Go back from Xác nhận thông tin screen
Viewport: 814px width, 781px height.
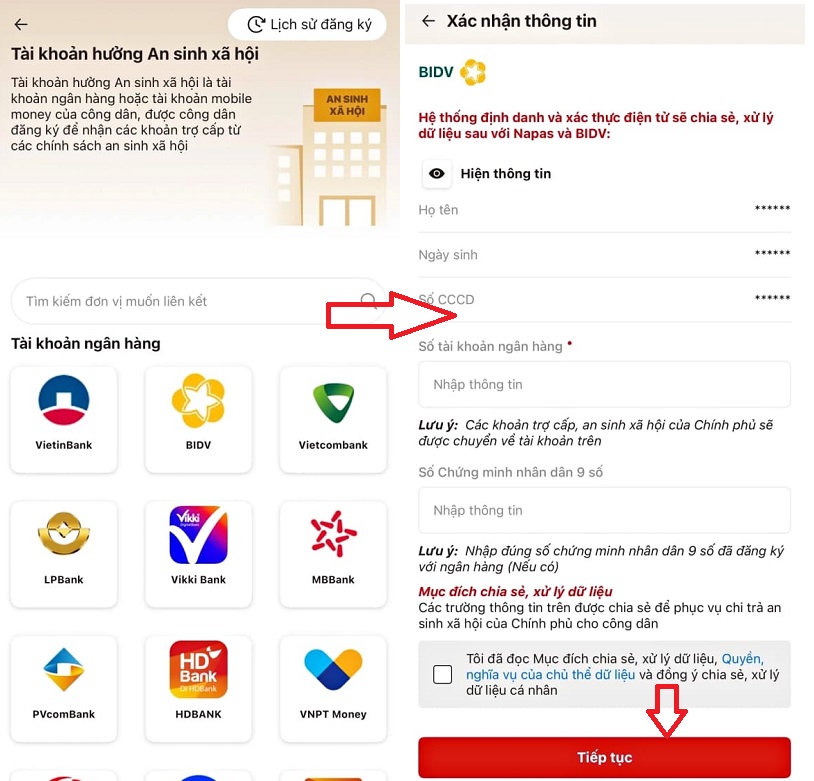[428, 21]
